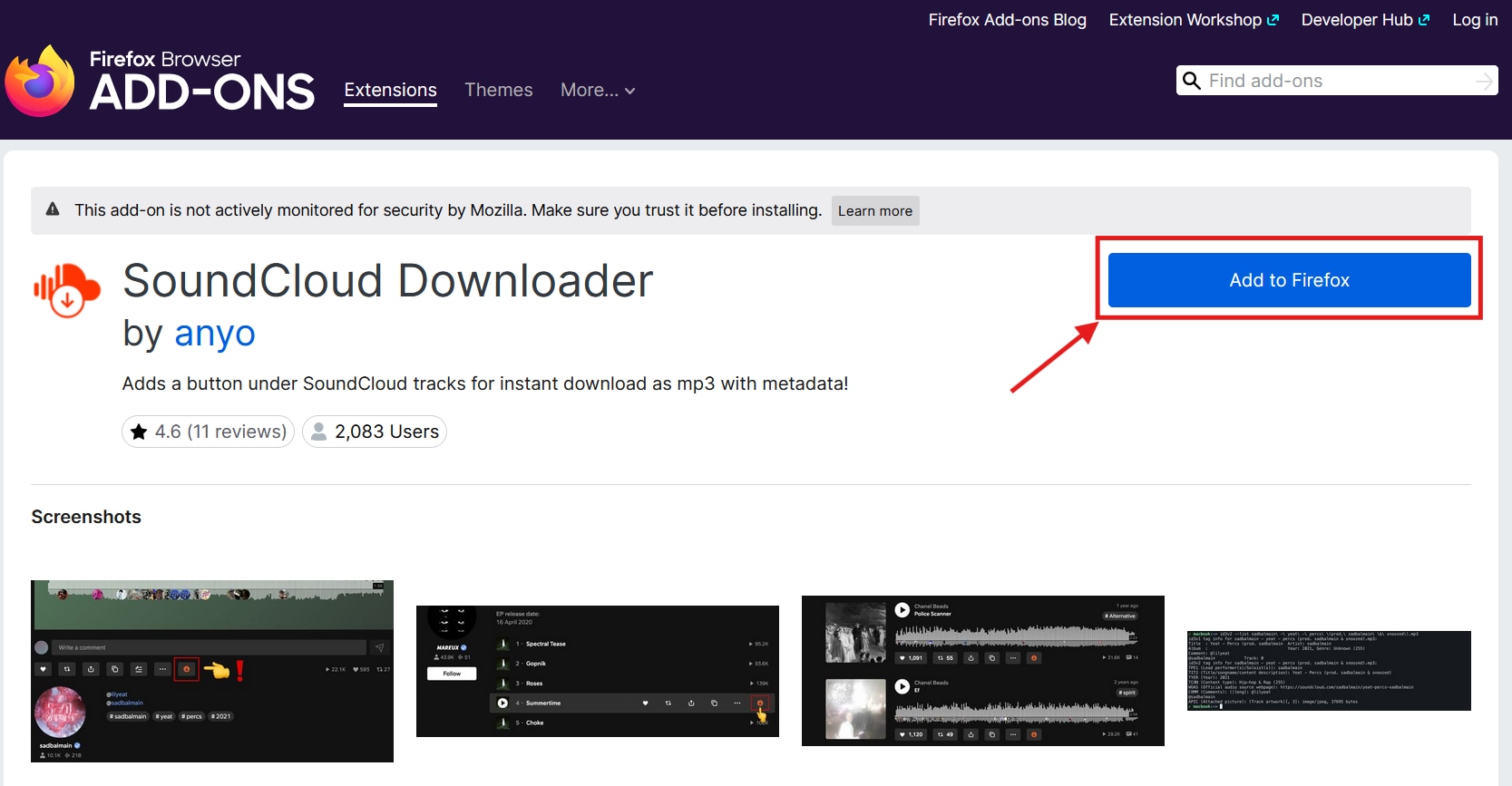Expand the More... dropdown menu
The image size is (1512, 786).
pos(598,90)
